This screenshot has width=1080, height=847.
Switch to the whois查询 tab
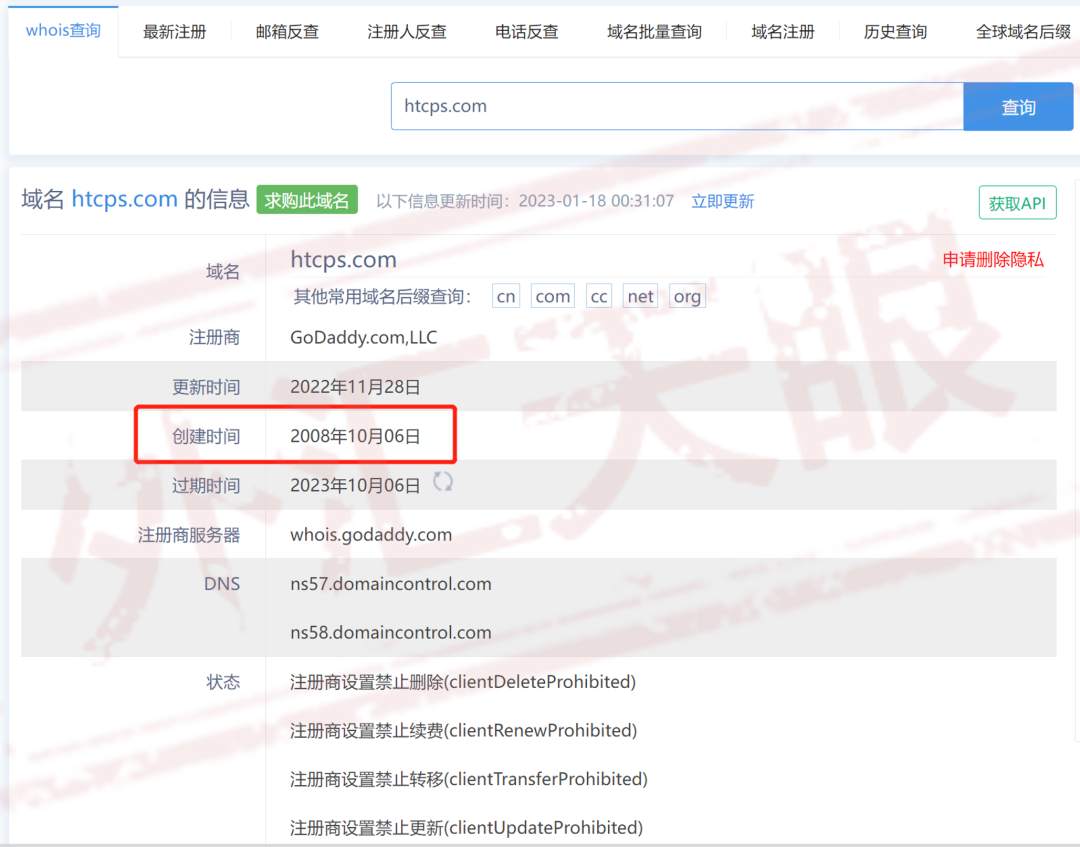pyautogui.click(x=63, y=30)
